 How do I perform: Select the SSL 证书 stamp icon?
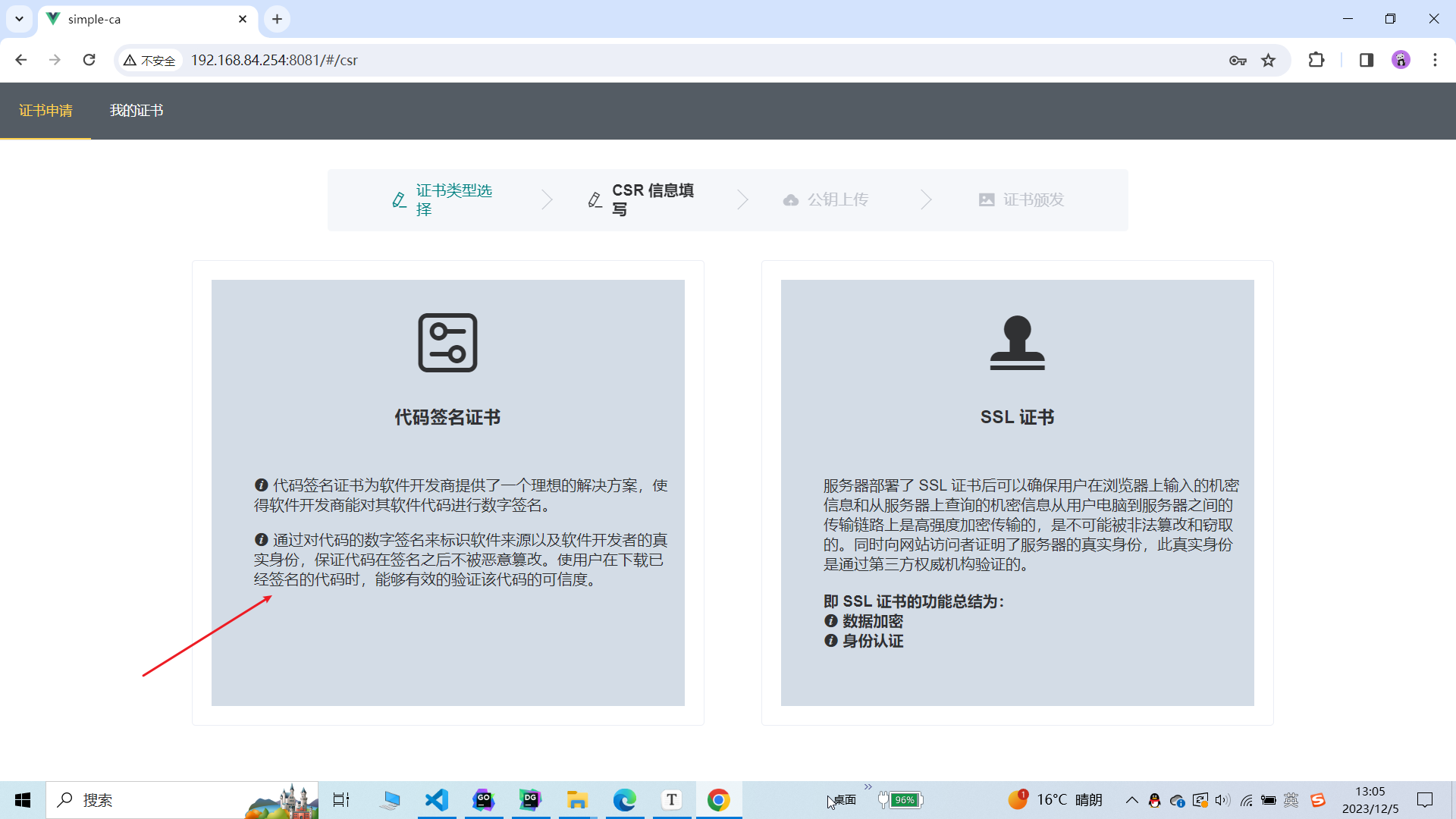[x=1017, y=343]
